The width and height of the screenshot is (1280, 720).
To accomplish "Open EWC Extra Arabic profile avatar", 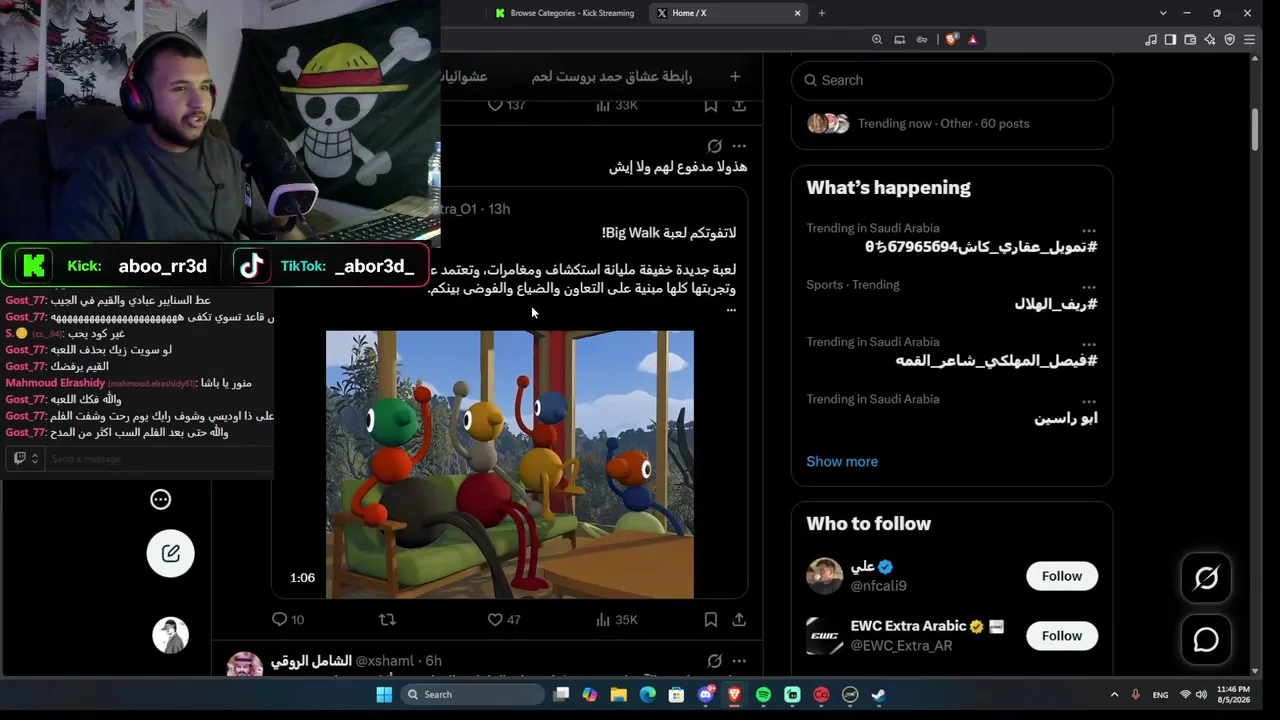I will click(x=825, y=636).
